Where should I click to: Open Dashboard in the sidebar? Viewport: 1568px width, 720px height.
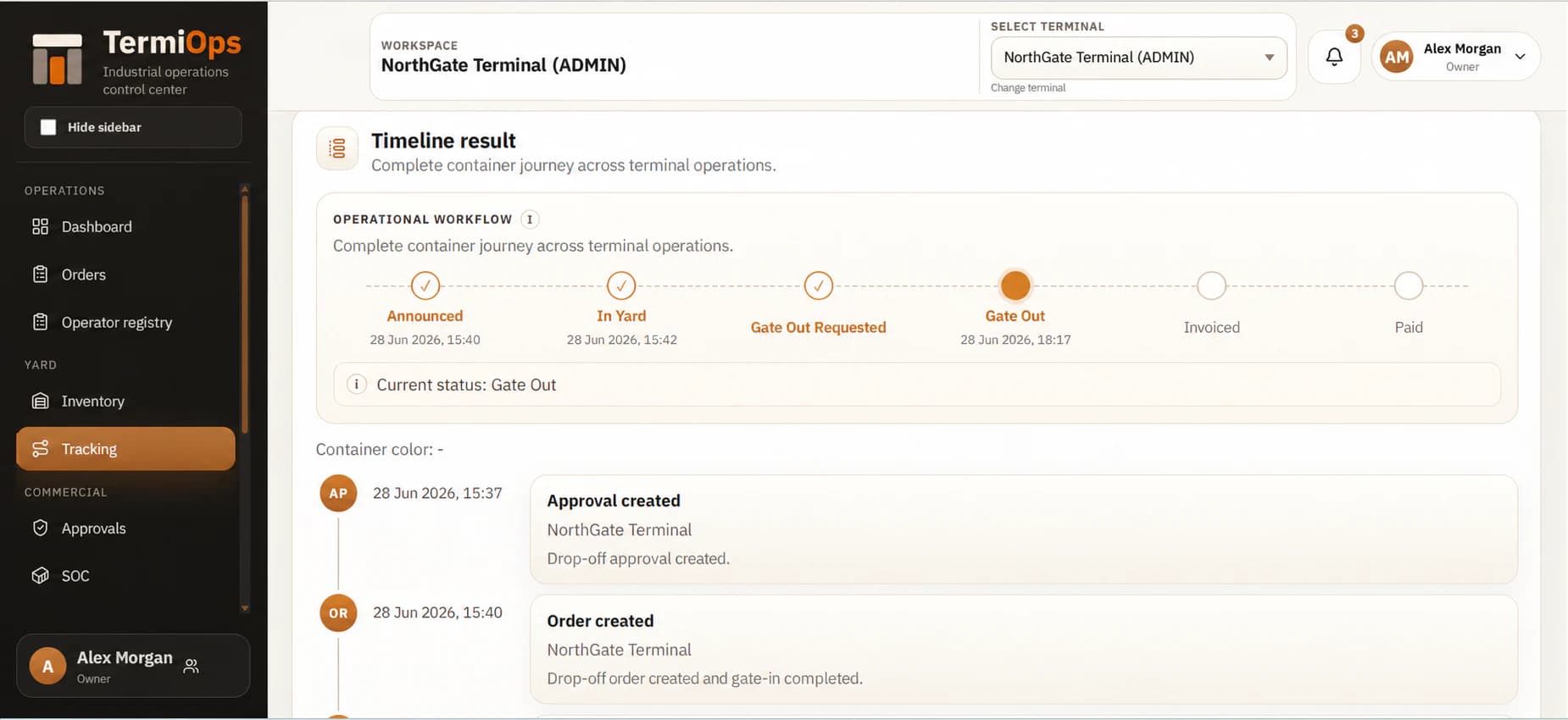coord(125,227)
